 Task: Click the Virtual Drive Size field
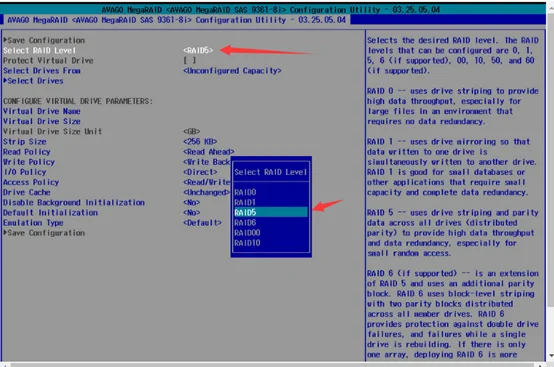pos(42,122)
